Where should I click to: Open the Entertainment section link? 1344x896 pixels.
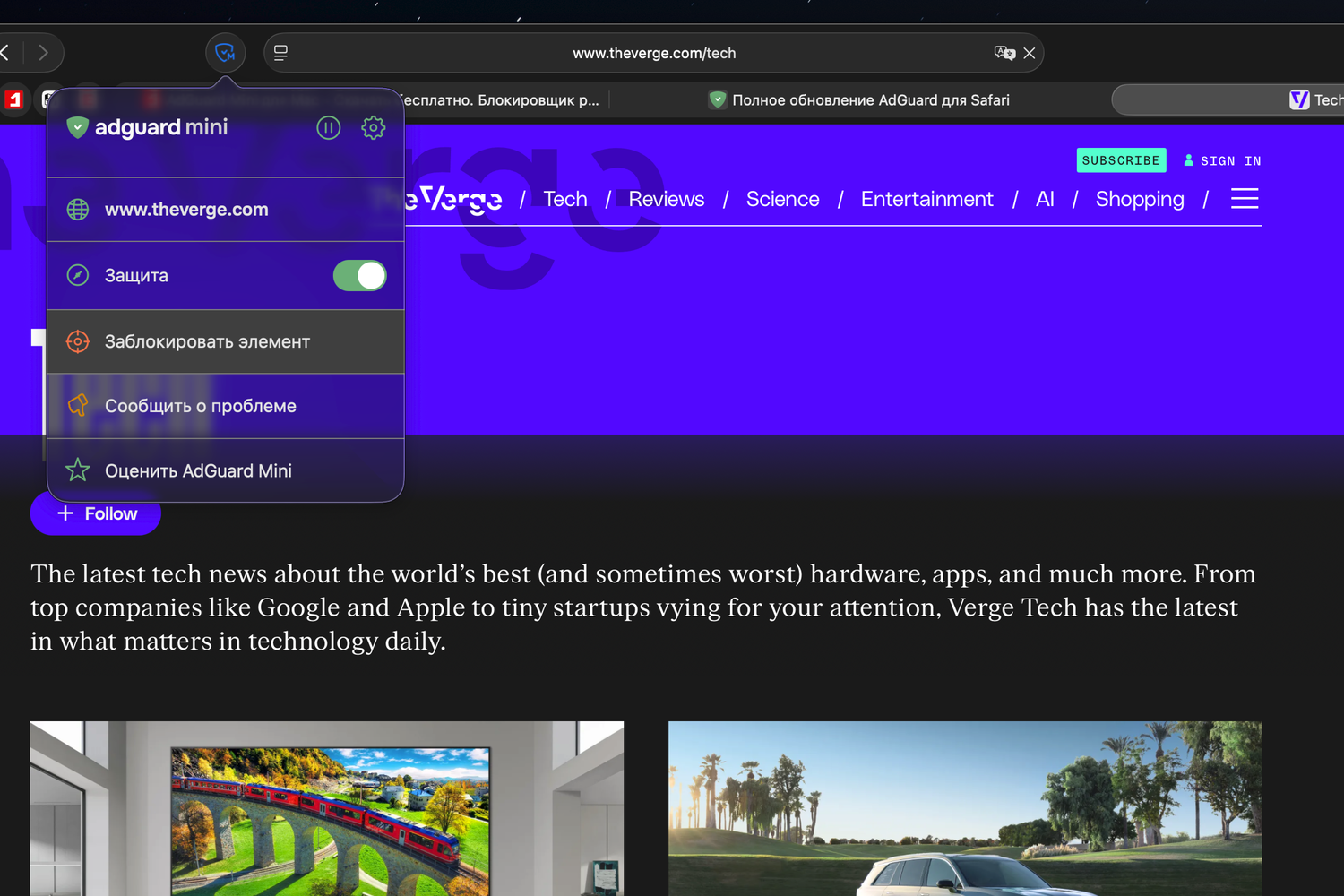pyautogui.click(x=927, y=199)
